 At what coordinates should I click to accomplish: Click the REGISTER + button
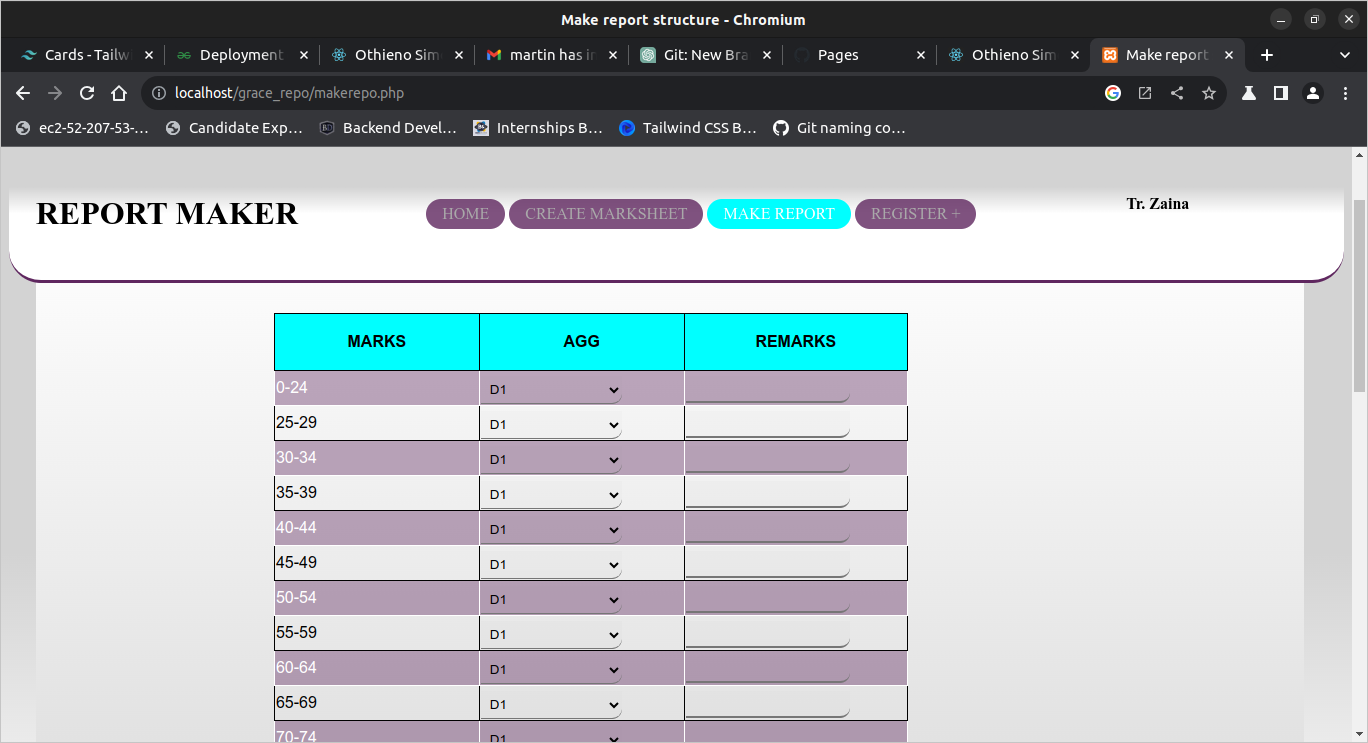[915, 214]
